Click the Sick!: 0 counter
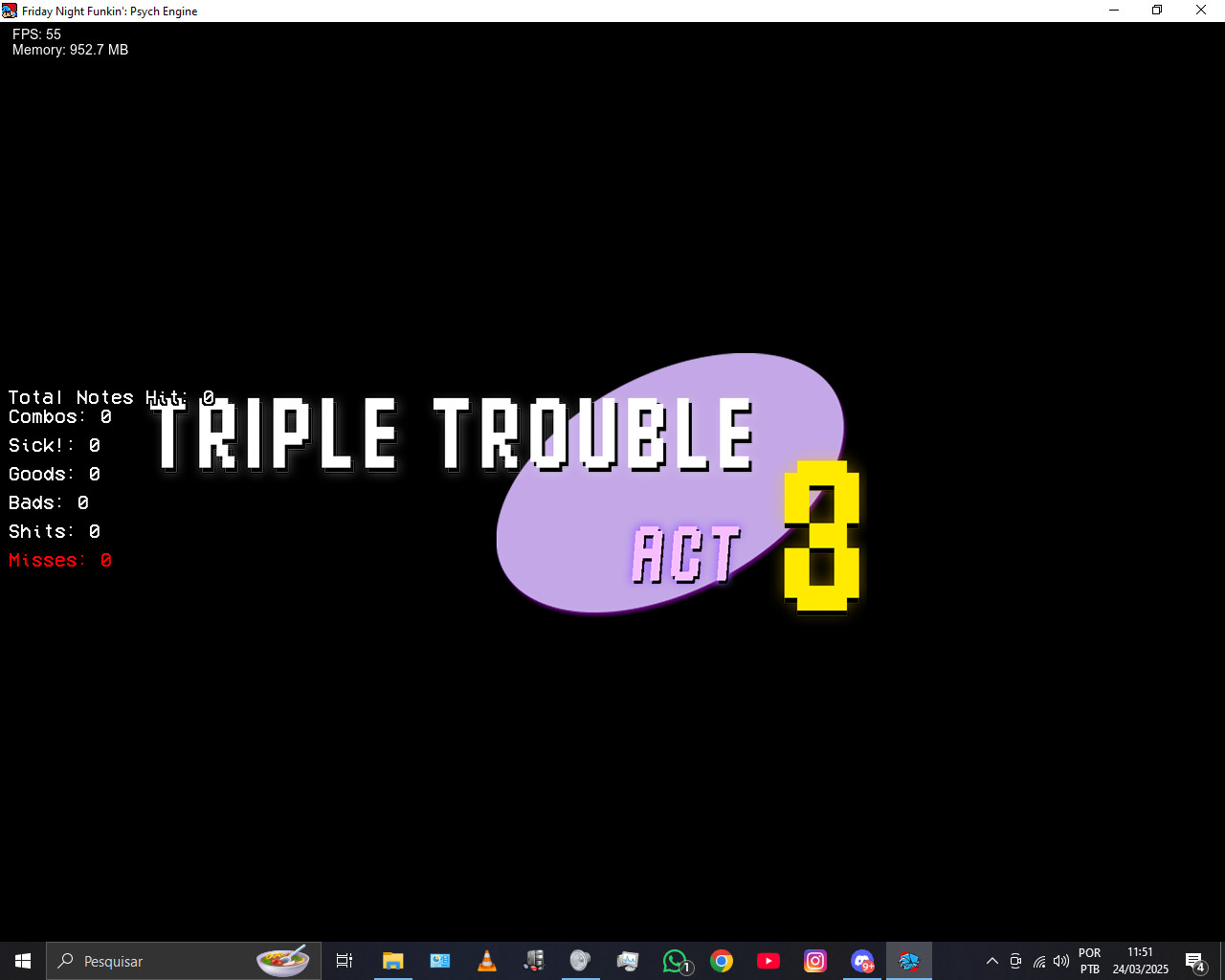 coord(55,445)
